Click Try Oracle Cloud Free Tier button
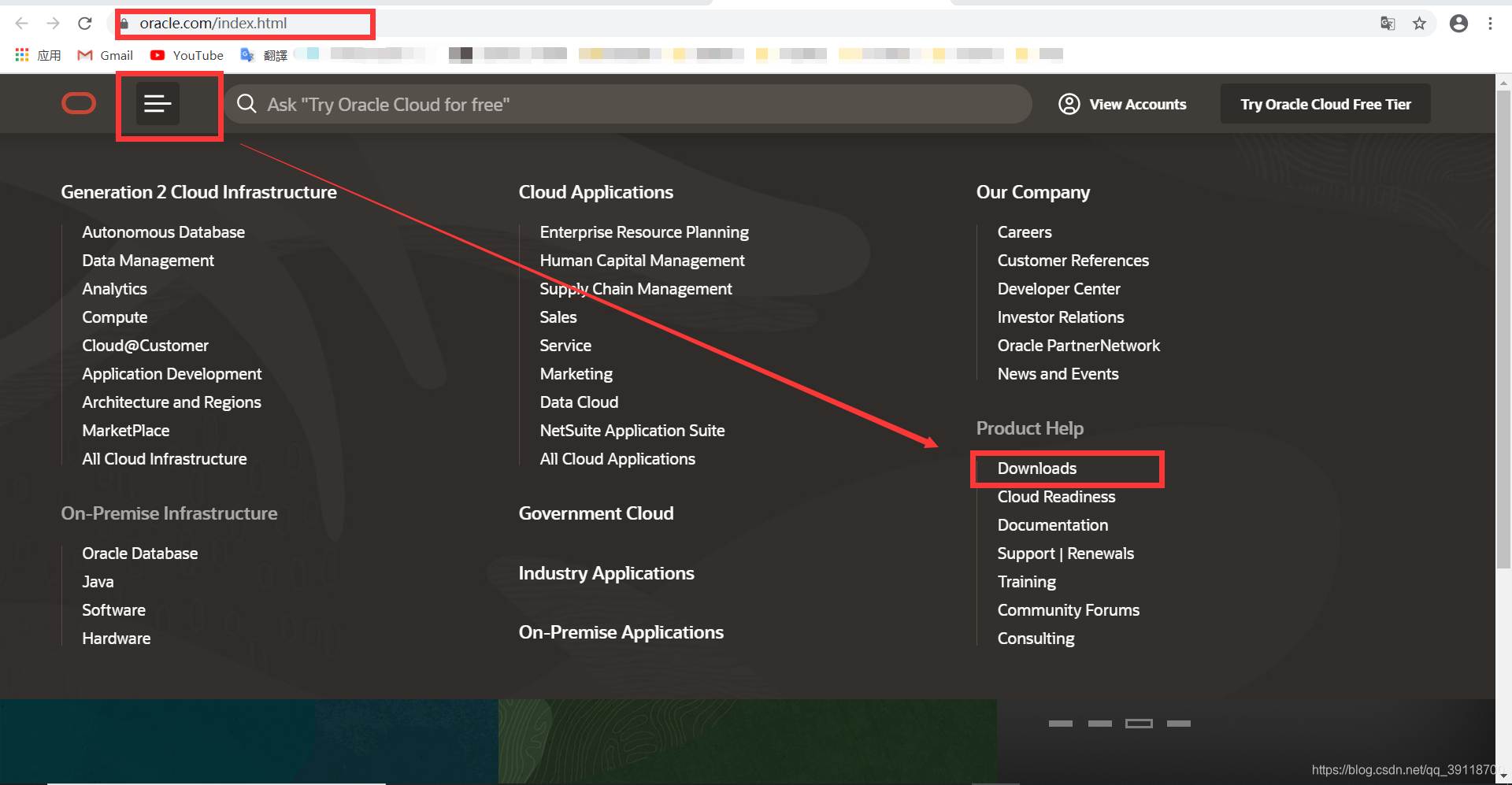Image resolution: width=1512 pixels, height=785 pixels. [1325, 104]
